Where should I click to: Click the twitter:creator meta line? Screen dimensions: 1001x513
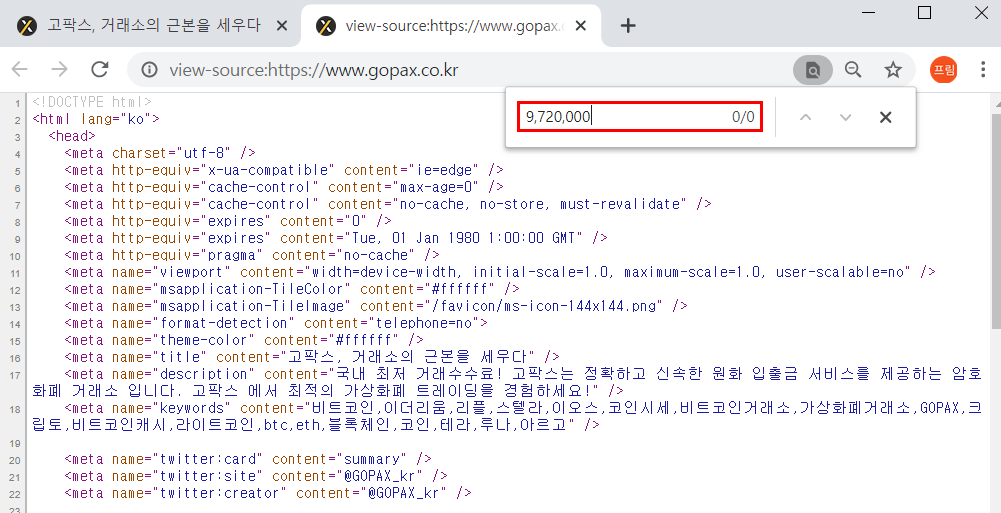point(267,493)
